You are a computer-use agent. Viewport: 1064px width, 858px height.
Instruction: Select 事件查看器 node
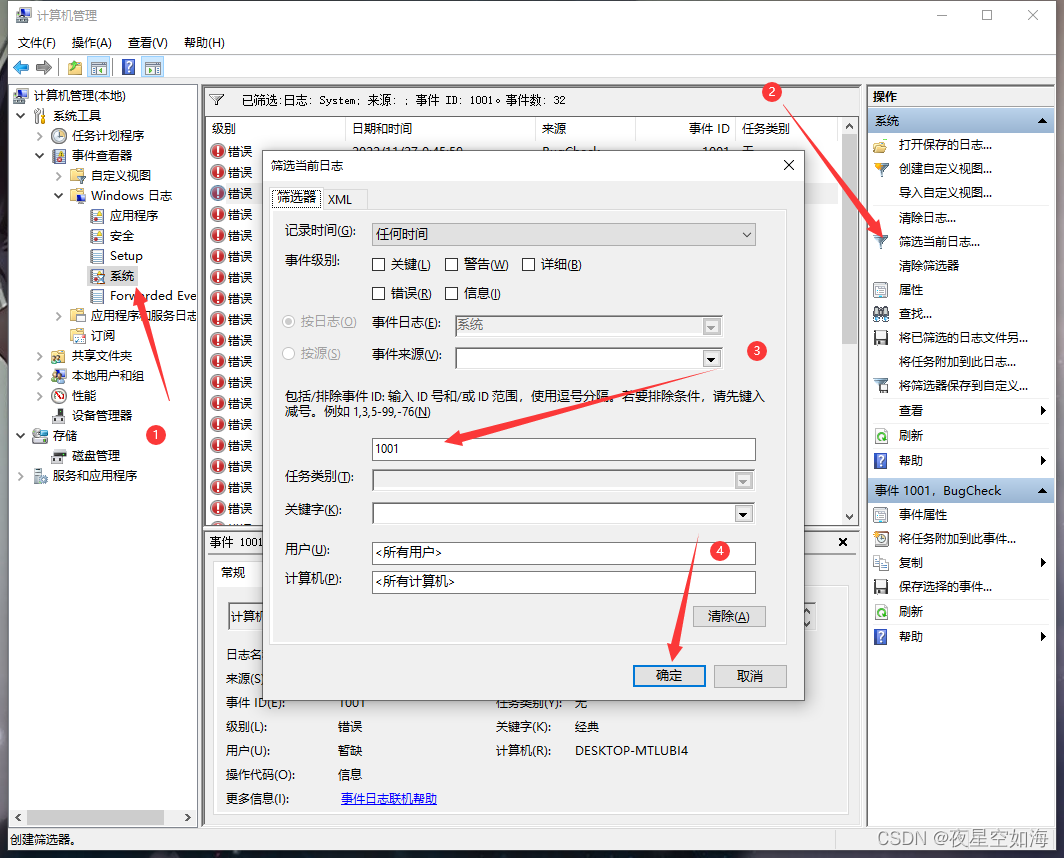[x=102, y=155]
